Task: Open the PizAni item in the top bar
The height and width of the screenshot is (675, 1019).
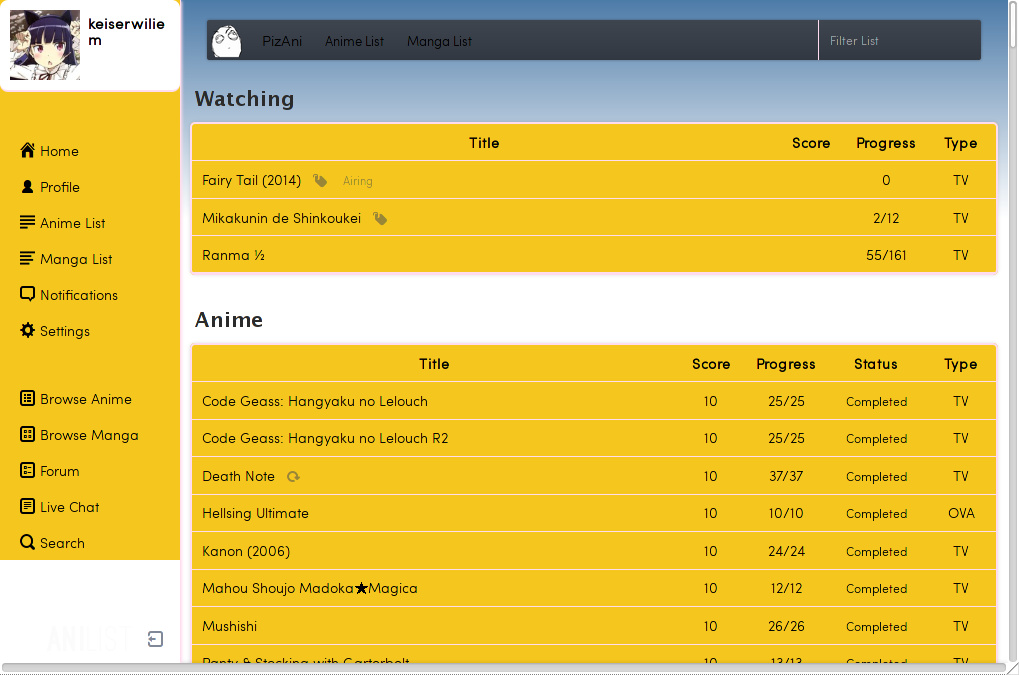Action: (282, 41)
